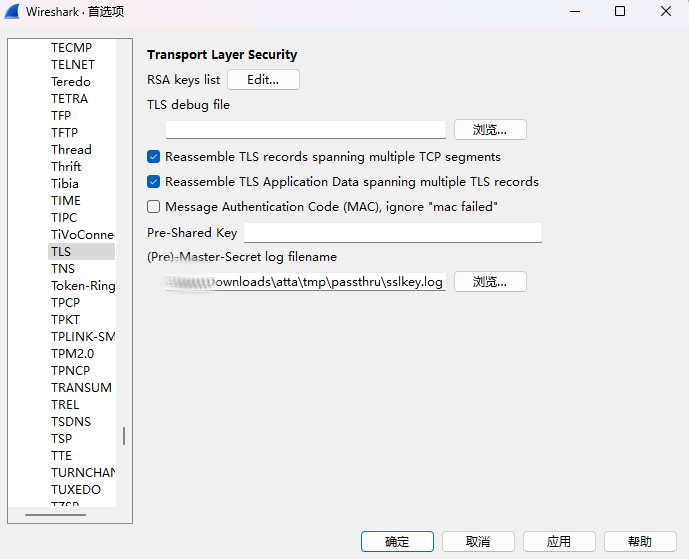Focus the TLS debug file input field
This screenshot has width=689, height=559.
coord(306,130)
